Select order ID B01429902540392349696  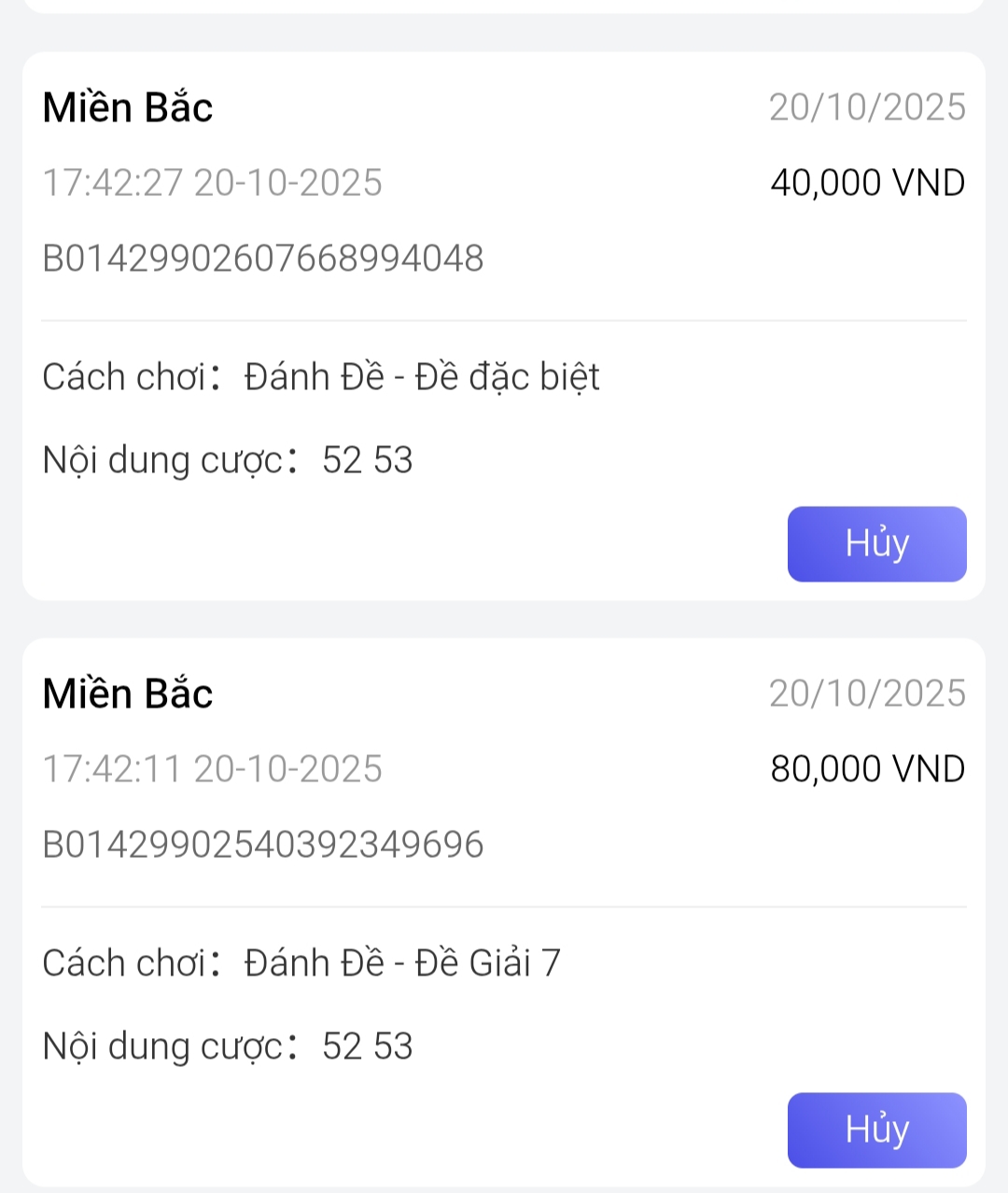coord(263,845)
